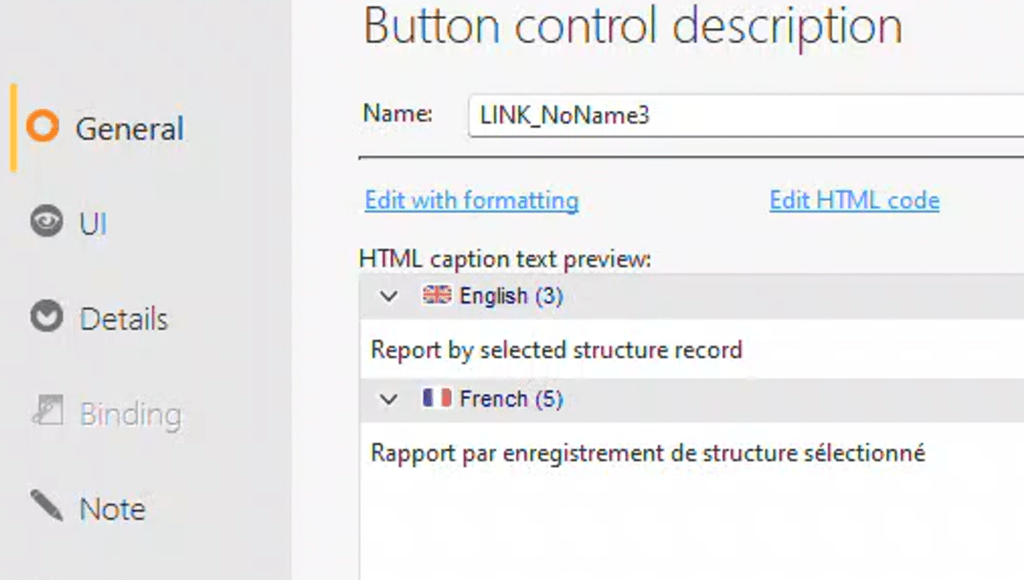This screenshot has height=580, width=1024.
Task: Open the Note tab label
Action: [112, 509]
